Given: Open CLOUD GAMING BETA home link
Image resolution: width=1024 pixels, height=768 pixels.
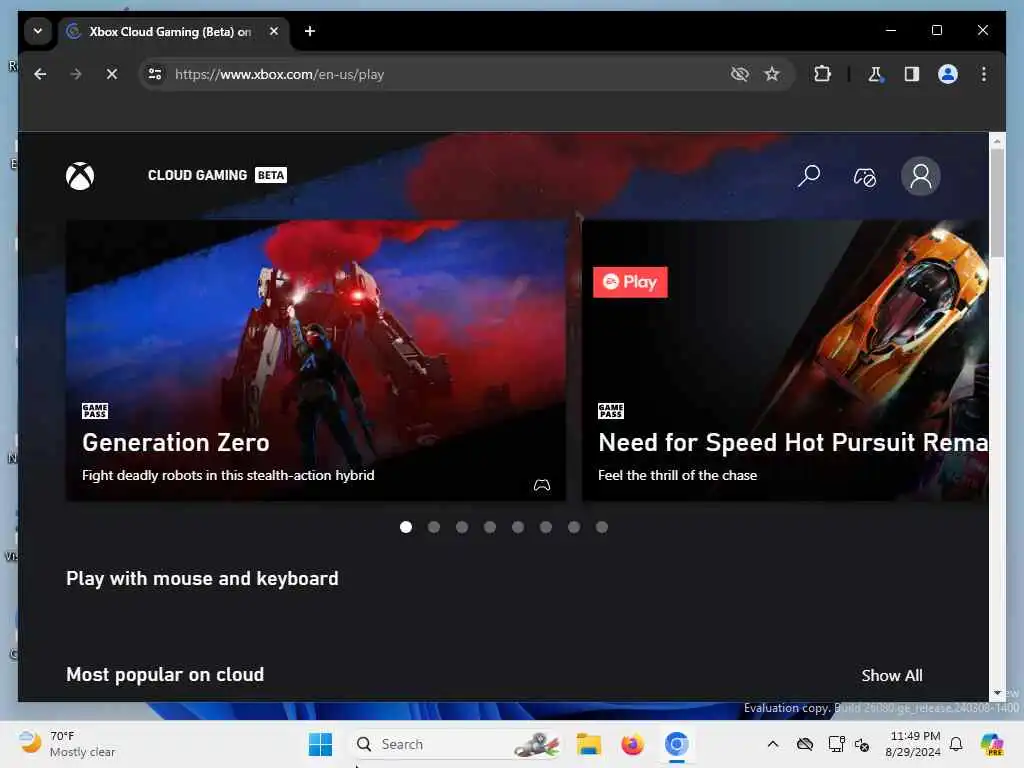Looking at the screenshot, I should point(217,175).
